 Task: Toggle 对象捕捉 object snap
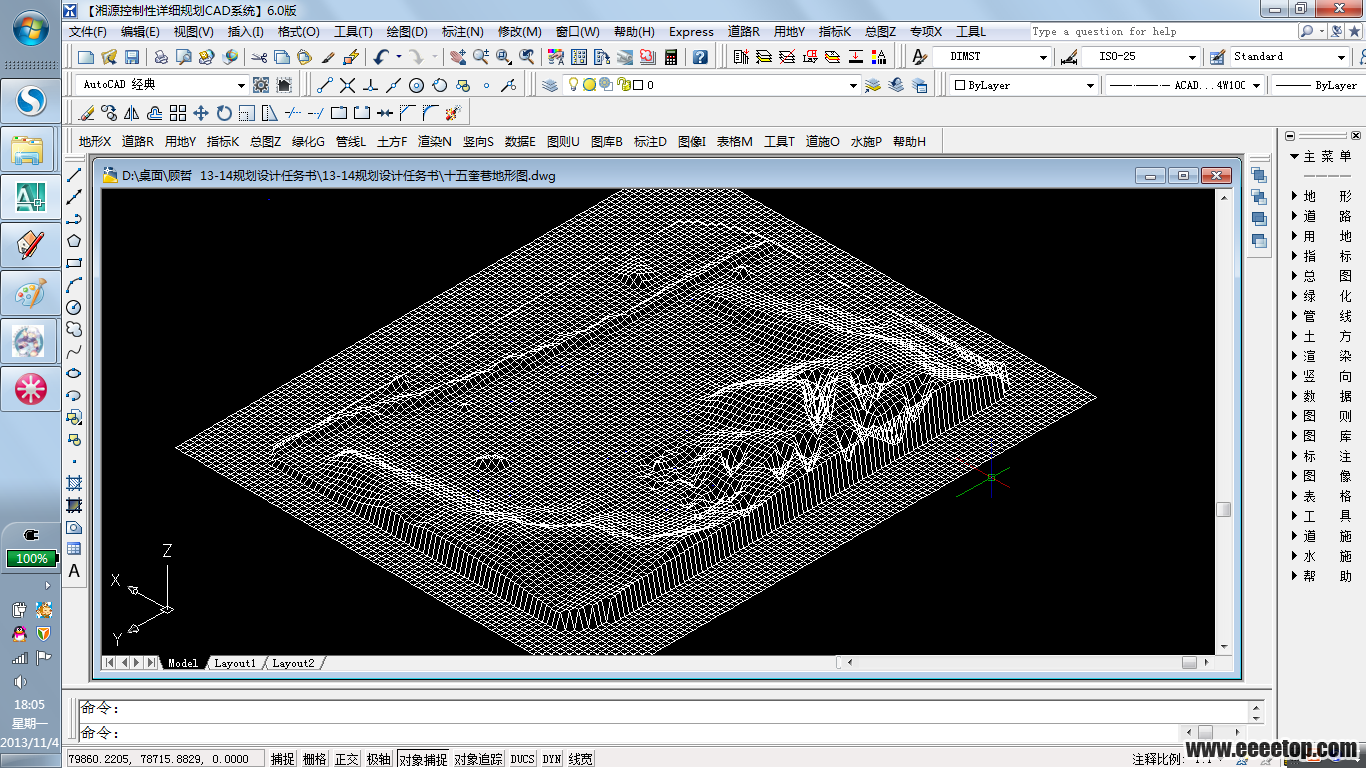(x=423, y=759)
